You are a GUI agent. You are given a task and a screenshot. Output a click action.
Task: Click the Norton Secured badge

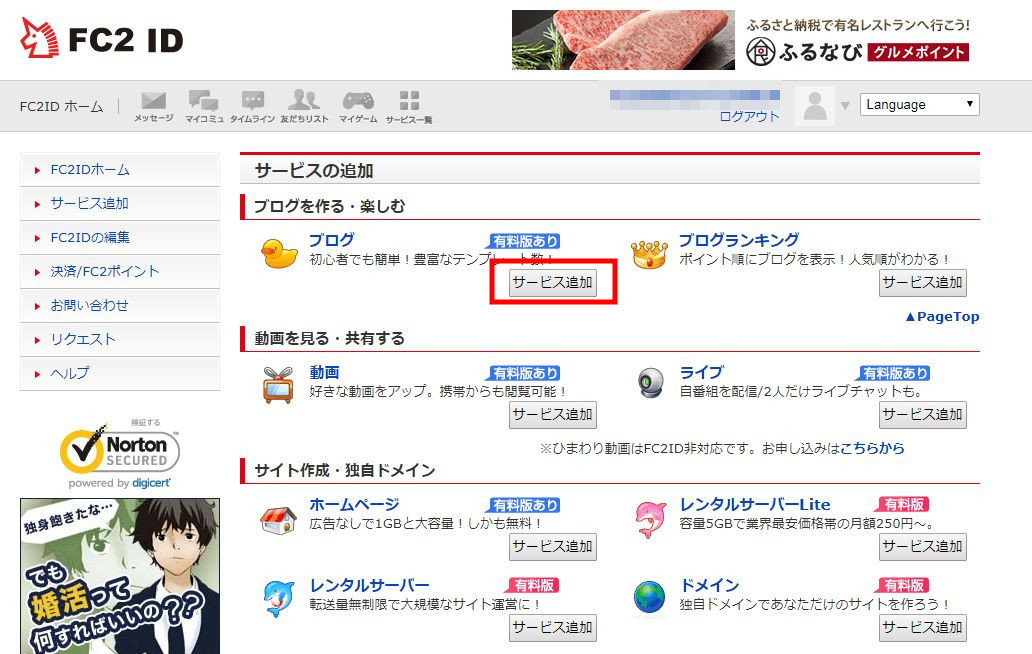[x=120, y=453]
